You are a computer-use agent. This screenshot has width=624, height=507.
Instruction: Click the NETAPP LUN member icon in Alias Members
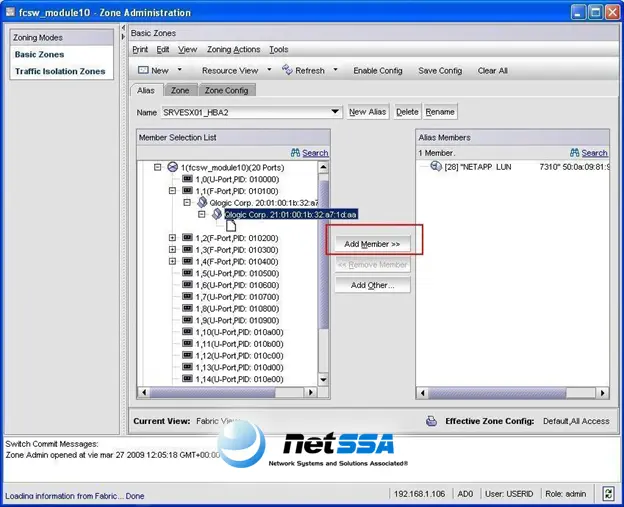436,166
